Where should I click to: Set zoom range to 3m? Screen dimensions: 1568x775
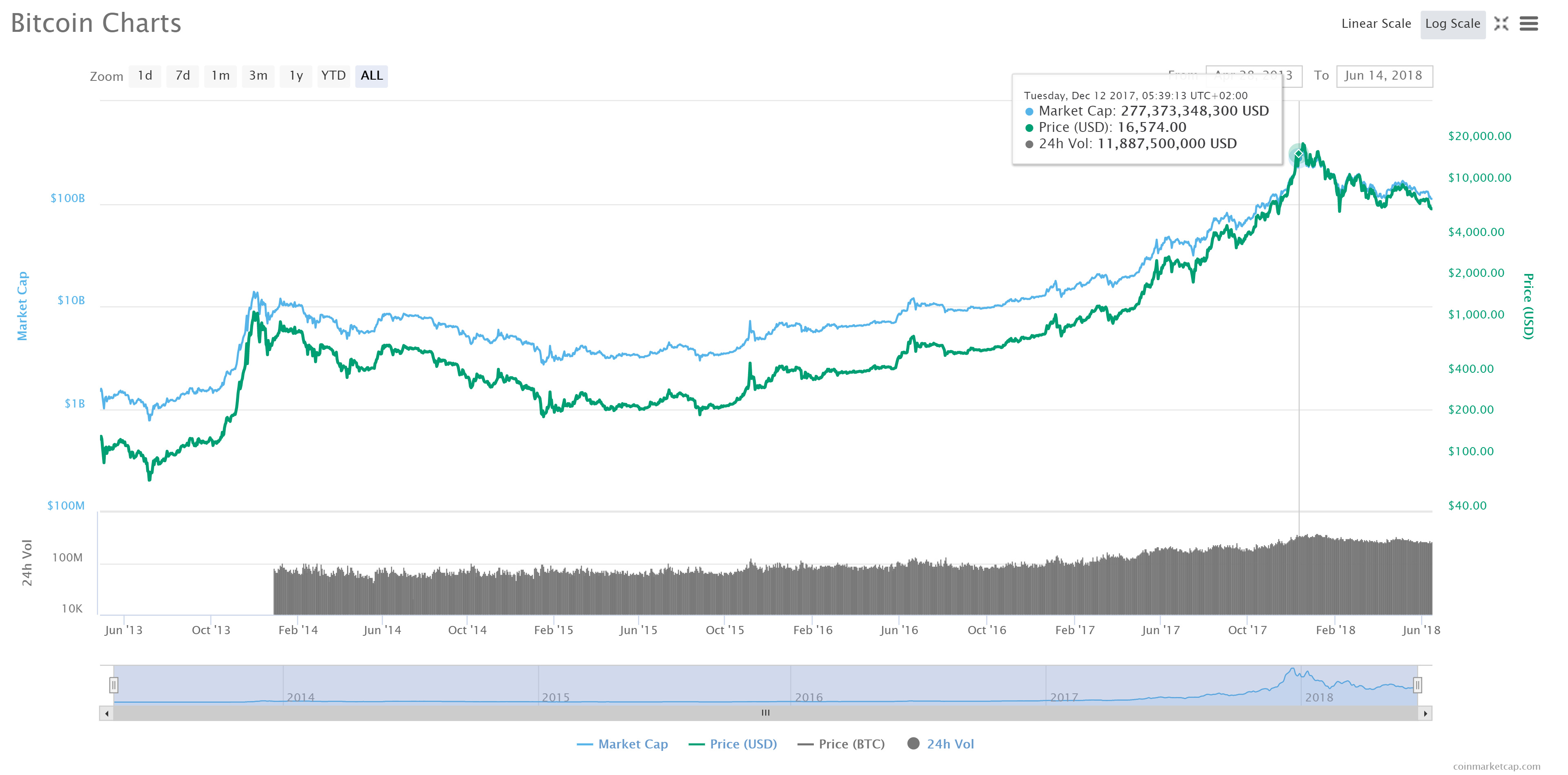[258, 76]
